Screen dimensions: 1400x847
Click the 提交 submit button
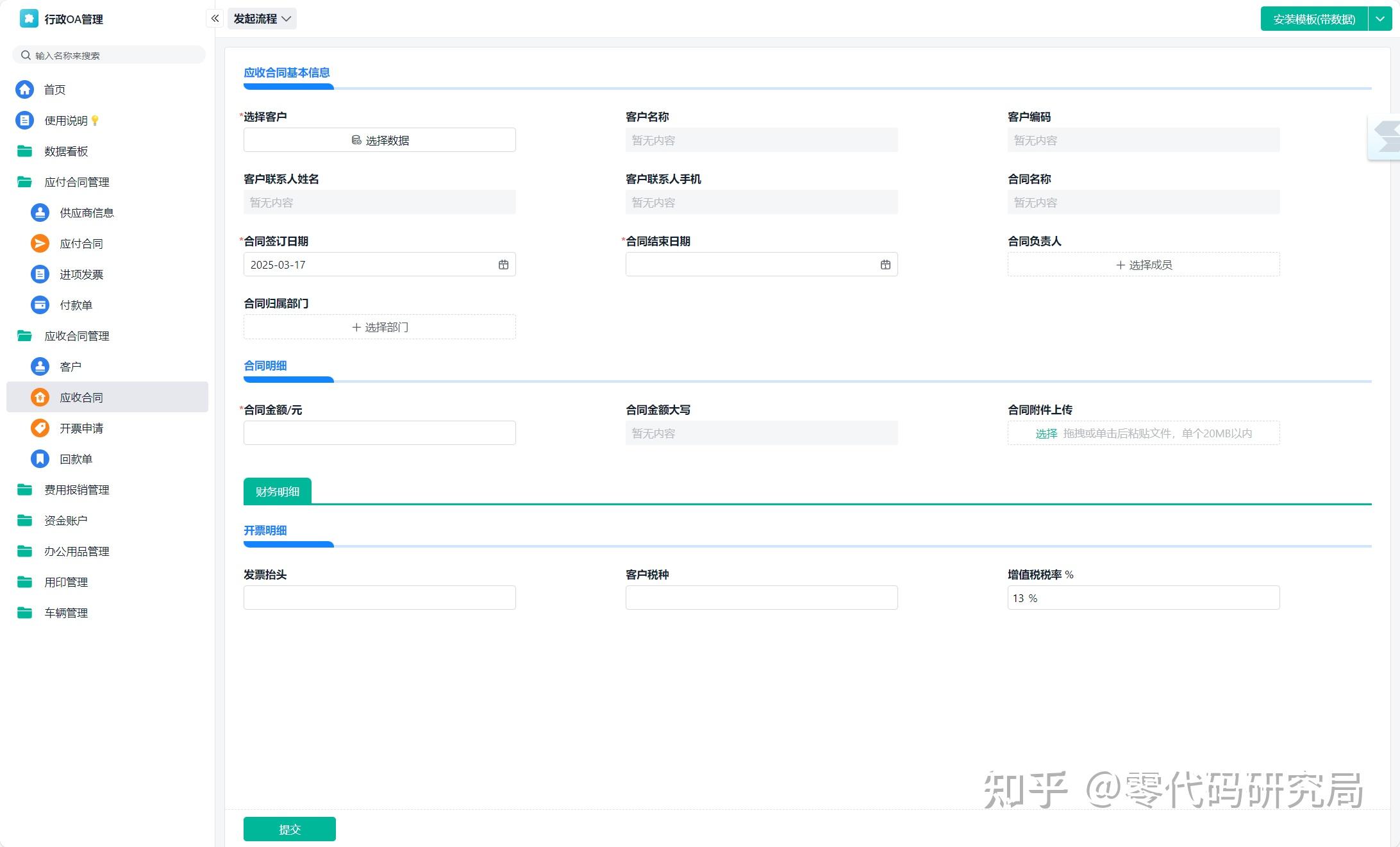click(x=289, y=828)
